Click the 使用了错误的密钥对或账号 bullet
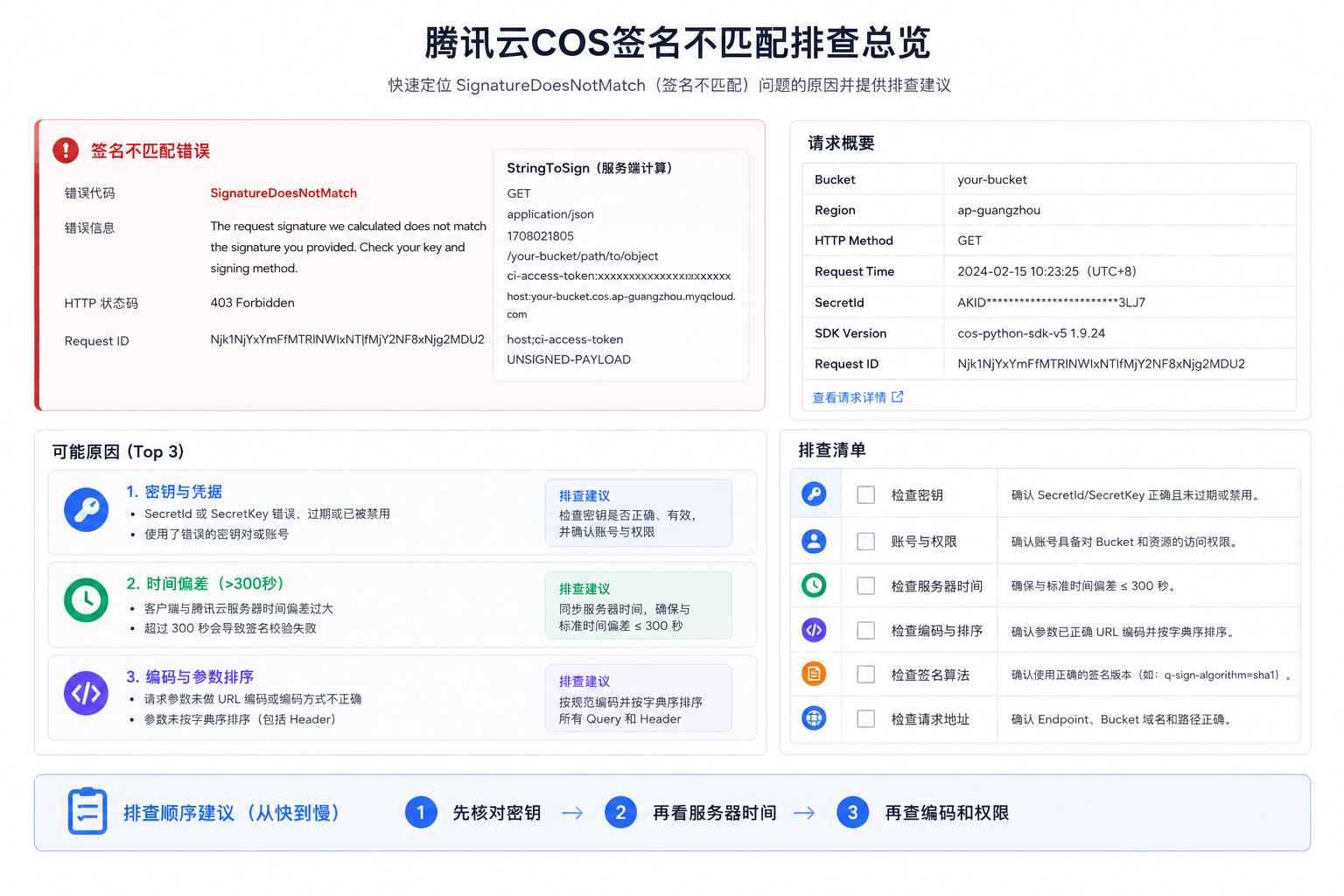The width and height of the screenshot is (1344, 896). tap(216, 534)
